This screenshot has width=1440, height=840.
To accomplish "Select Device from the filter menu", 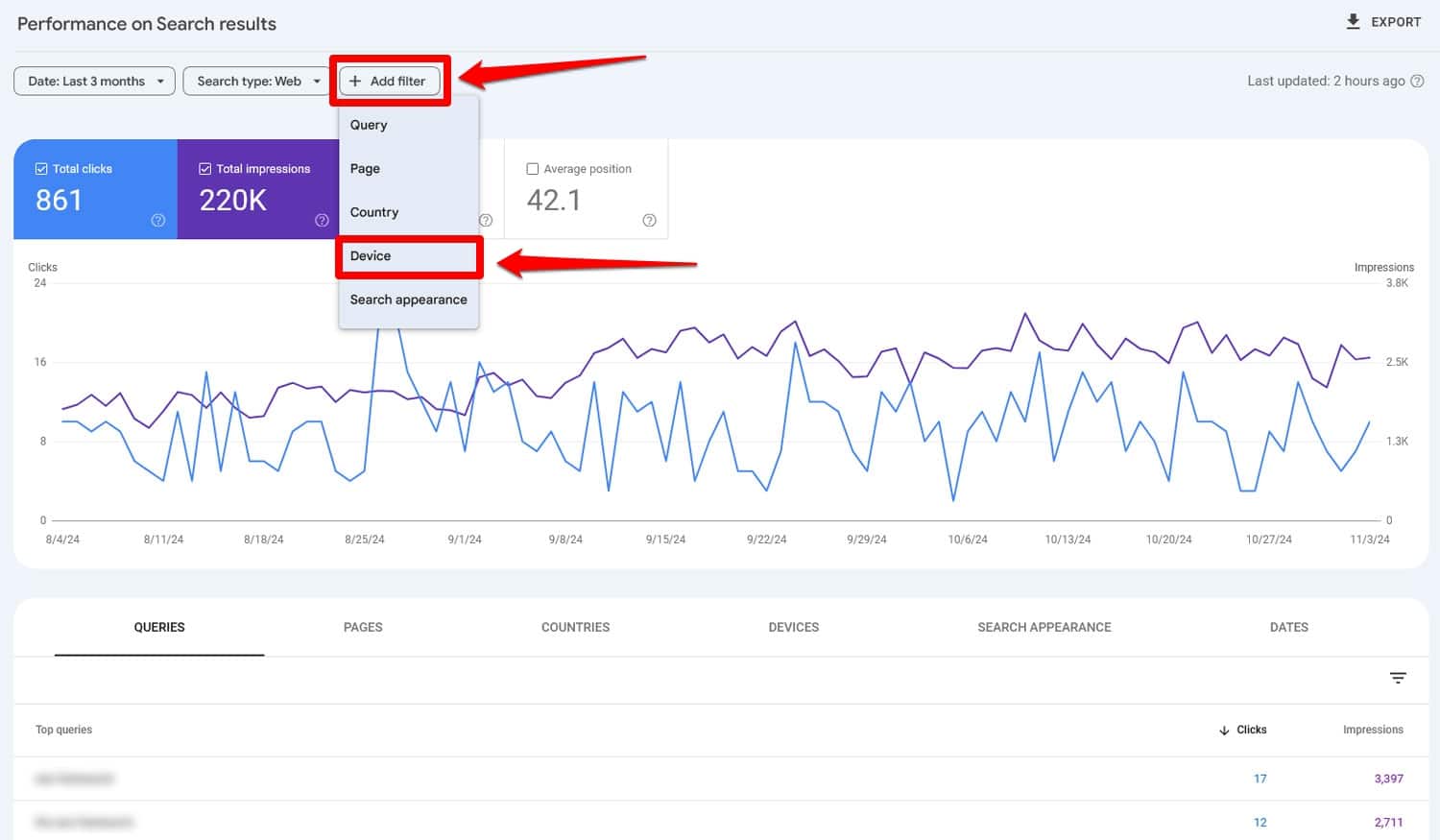I will (408, 256).
